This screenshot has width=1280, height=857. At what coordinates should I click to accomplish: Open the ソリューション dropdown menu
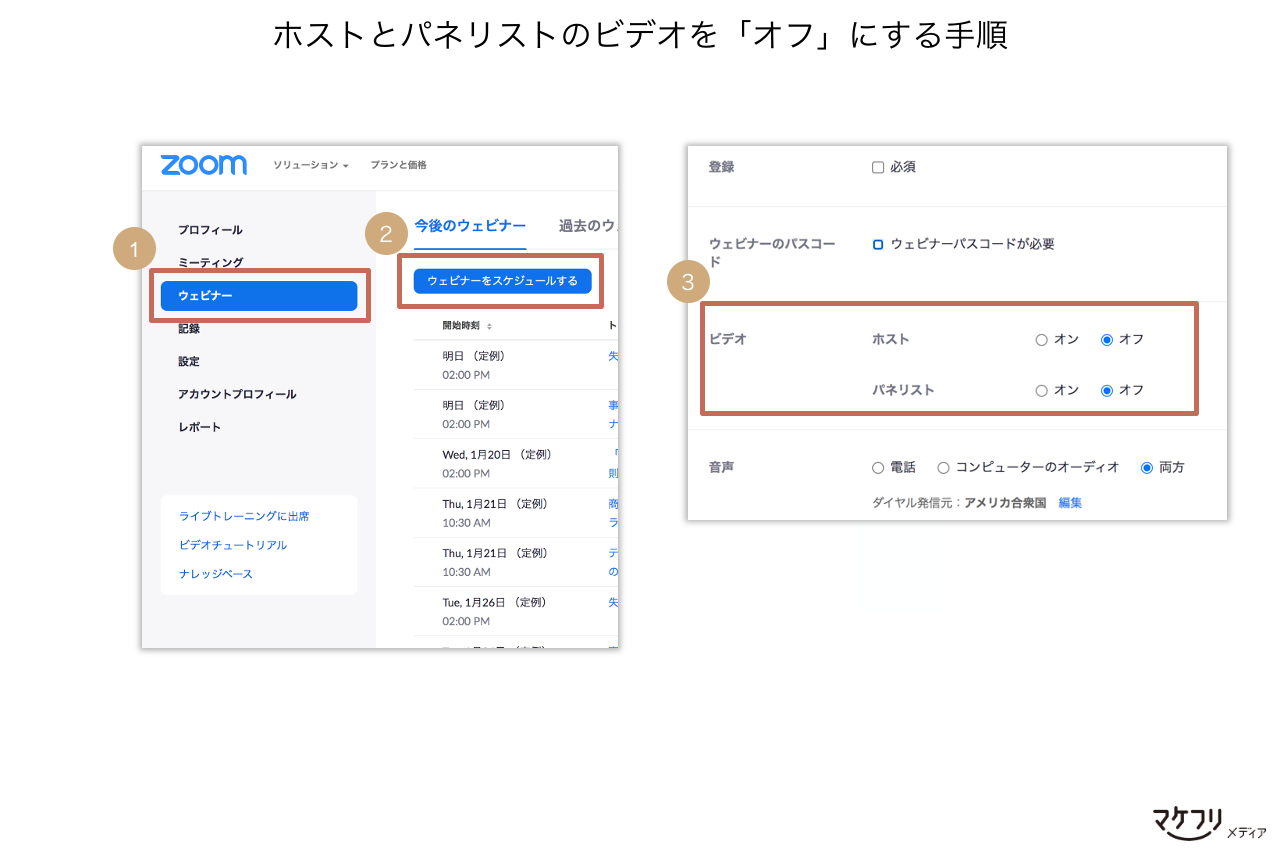coord(310,165)
